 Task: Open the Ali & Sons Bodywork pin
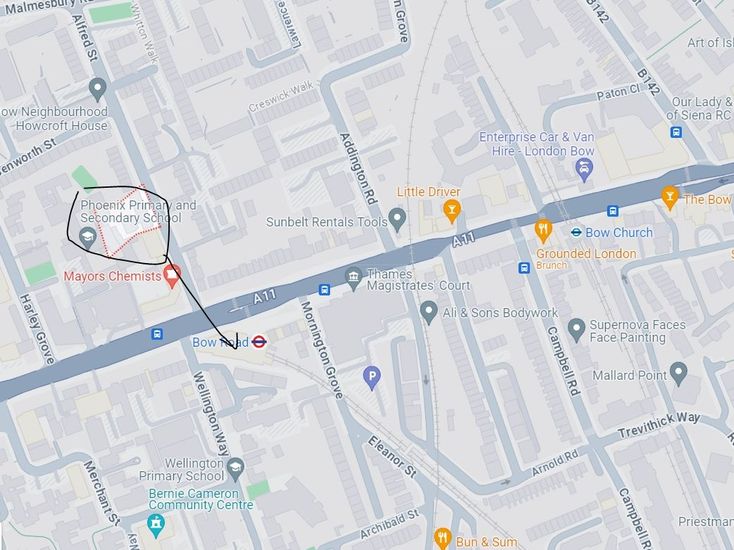pyautogui.click(x=429, y=312)
